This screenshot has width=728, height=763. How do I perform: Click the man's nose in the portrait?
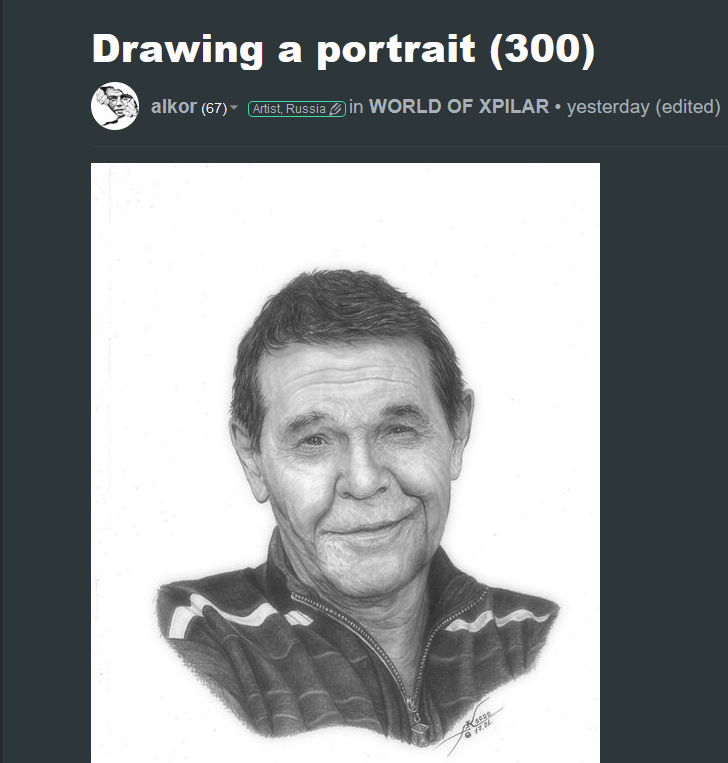coord(364,474)
